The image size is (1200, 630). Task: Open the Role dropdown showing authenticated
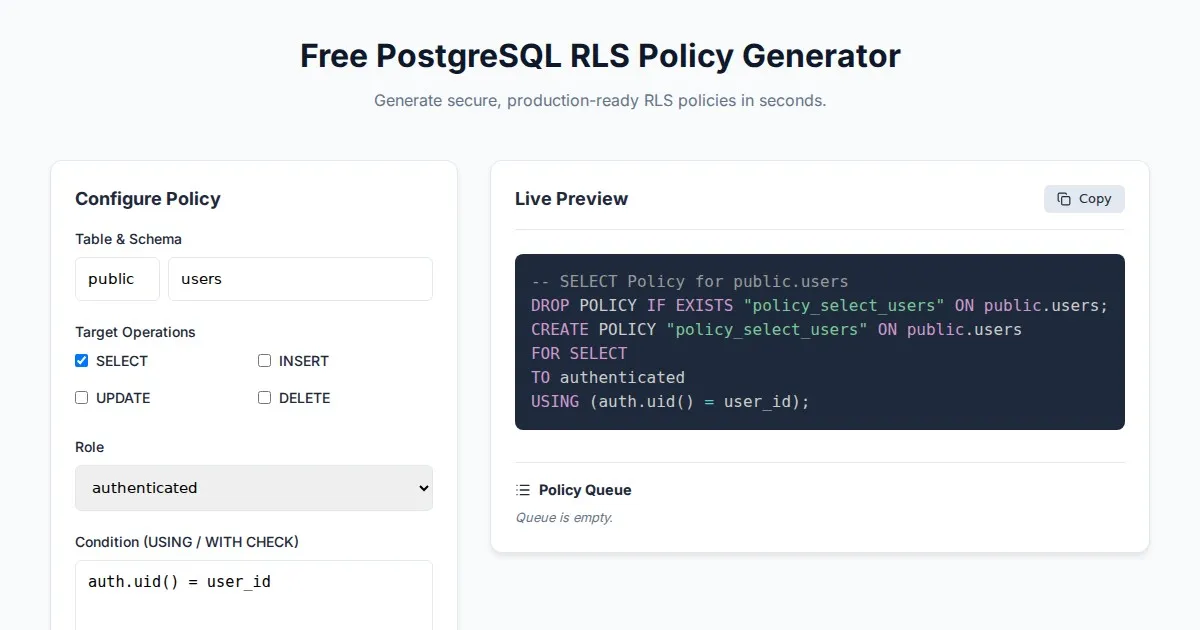[x=254, y=488]
